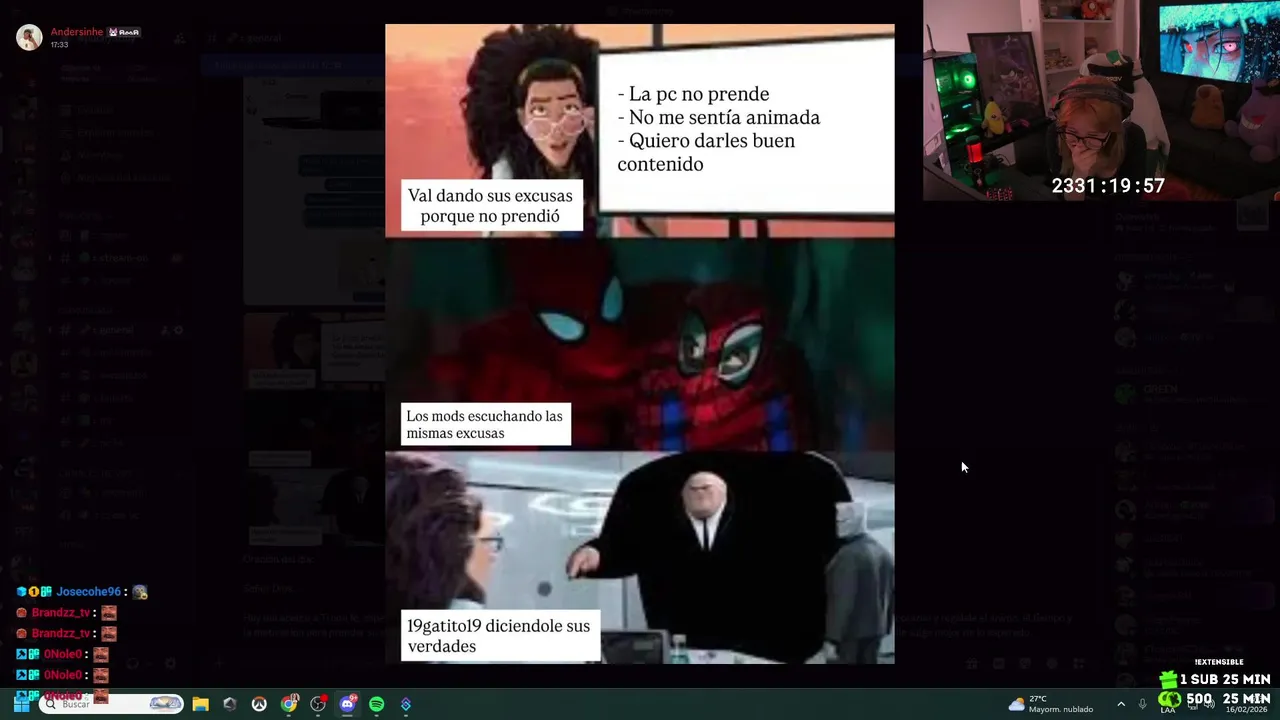
Task: Click the enlarged Spider-Verse meme image
Action: (640, 344)
